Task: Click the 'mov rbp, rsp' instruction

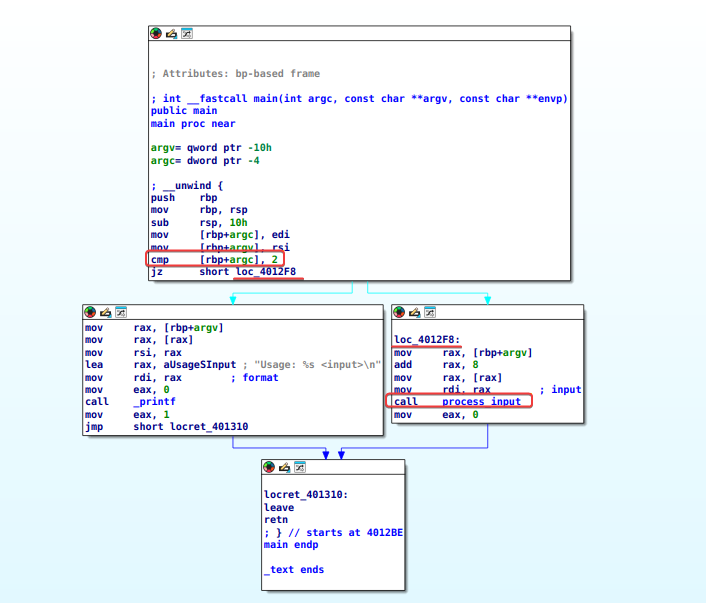Action: point(199,210)
